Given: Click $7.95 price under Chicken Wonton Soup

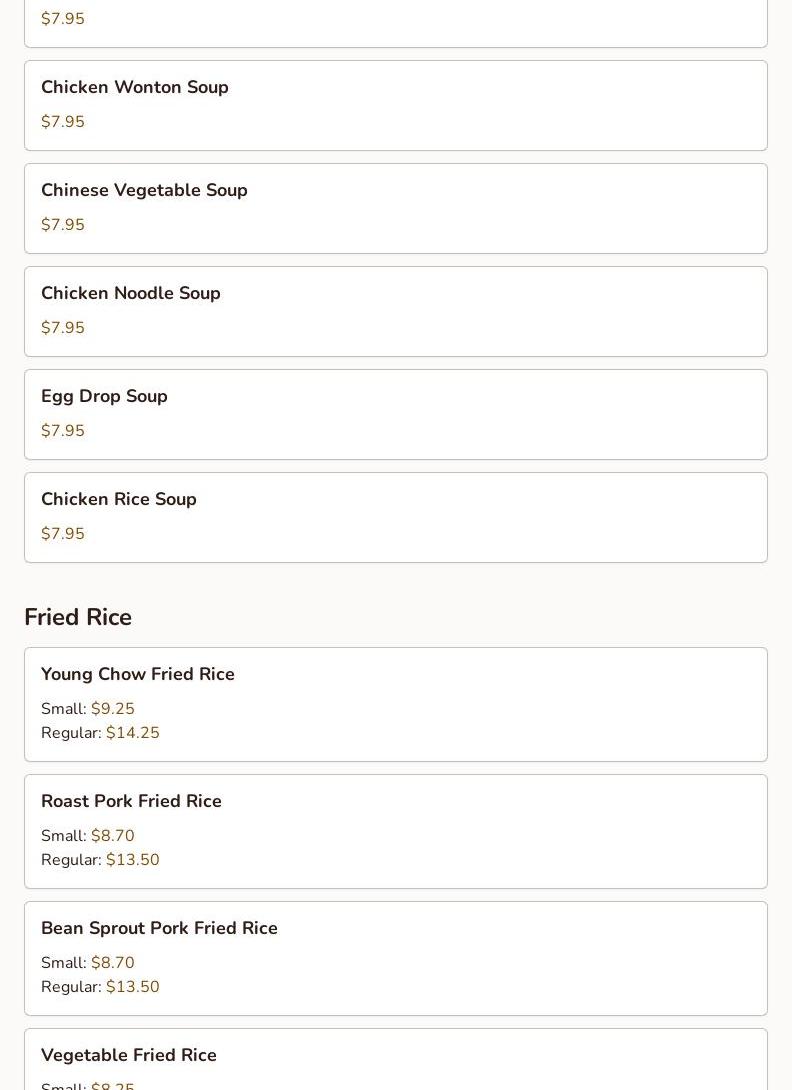Looking at the screenshot, I should [63, 122].
